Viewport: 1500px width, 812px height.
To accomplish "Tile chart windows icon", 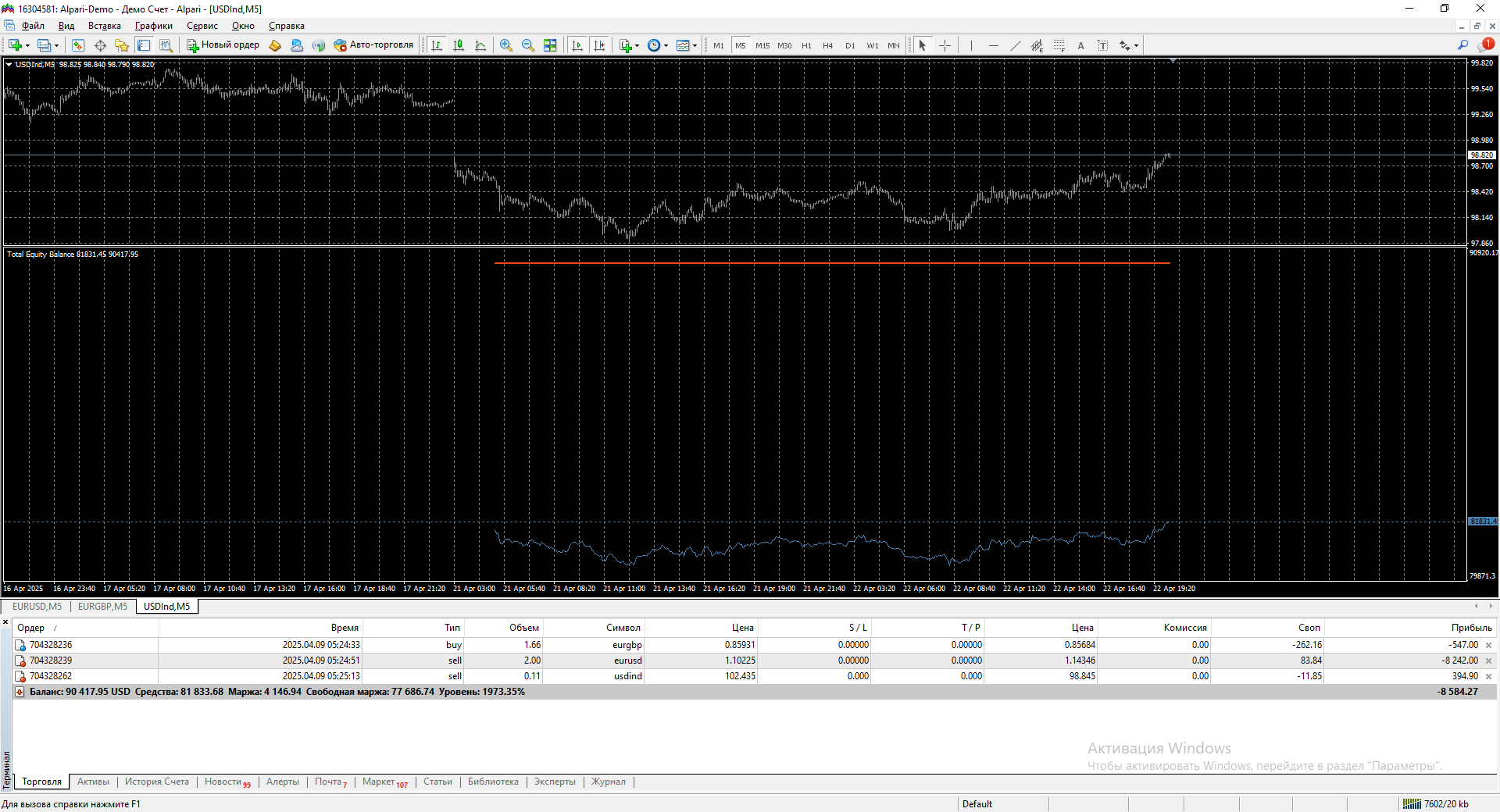I will coord(550,45).
